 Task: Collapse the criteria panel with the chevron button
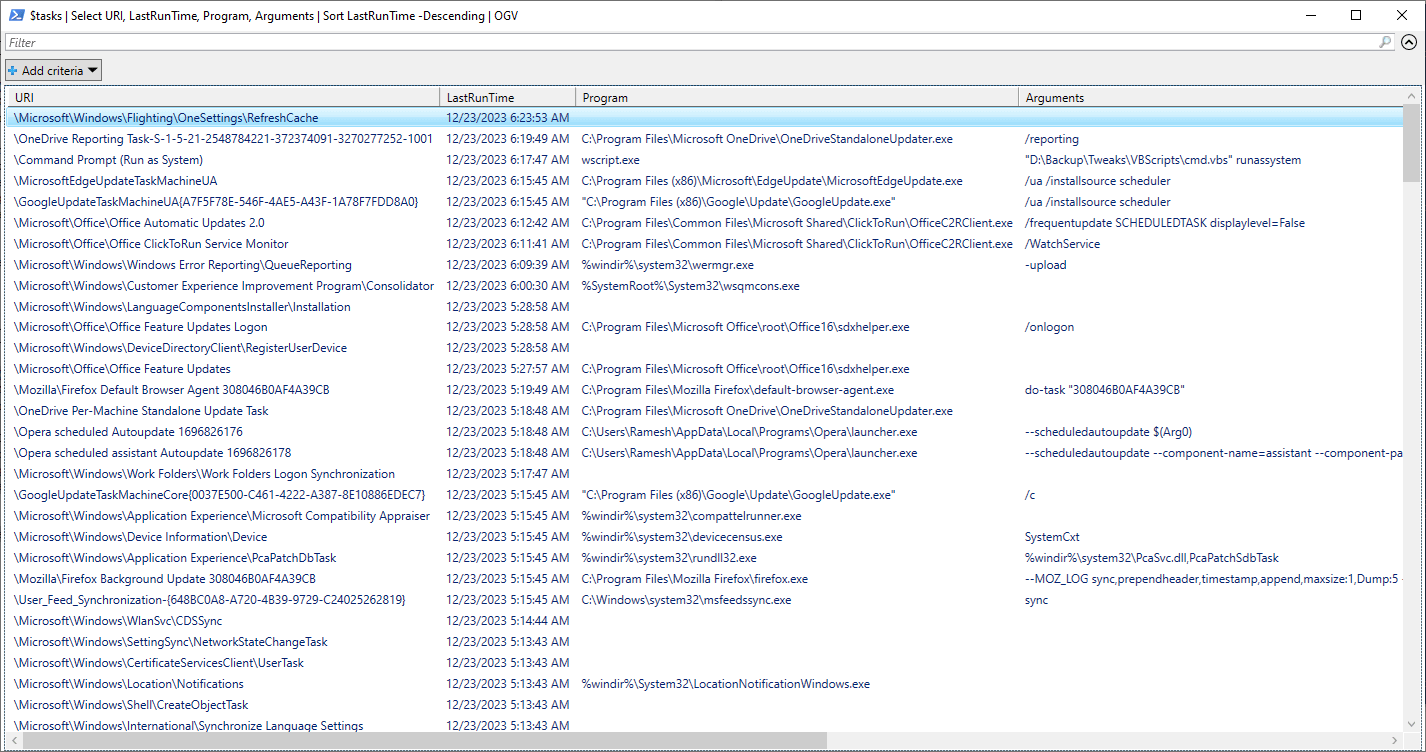point(1409,42)
